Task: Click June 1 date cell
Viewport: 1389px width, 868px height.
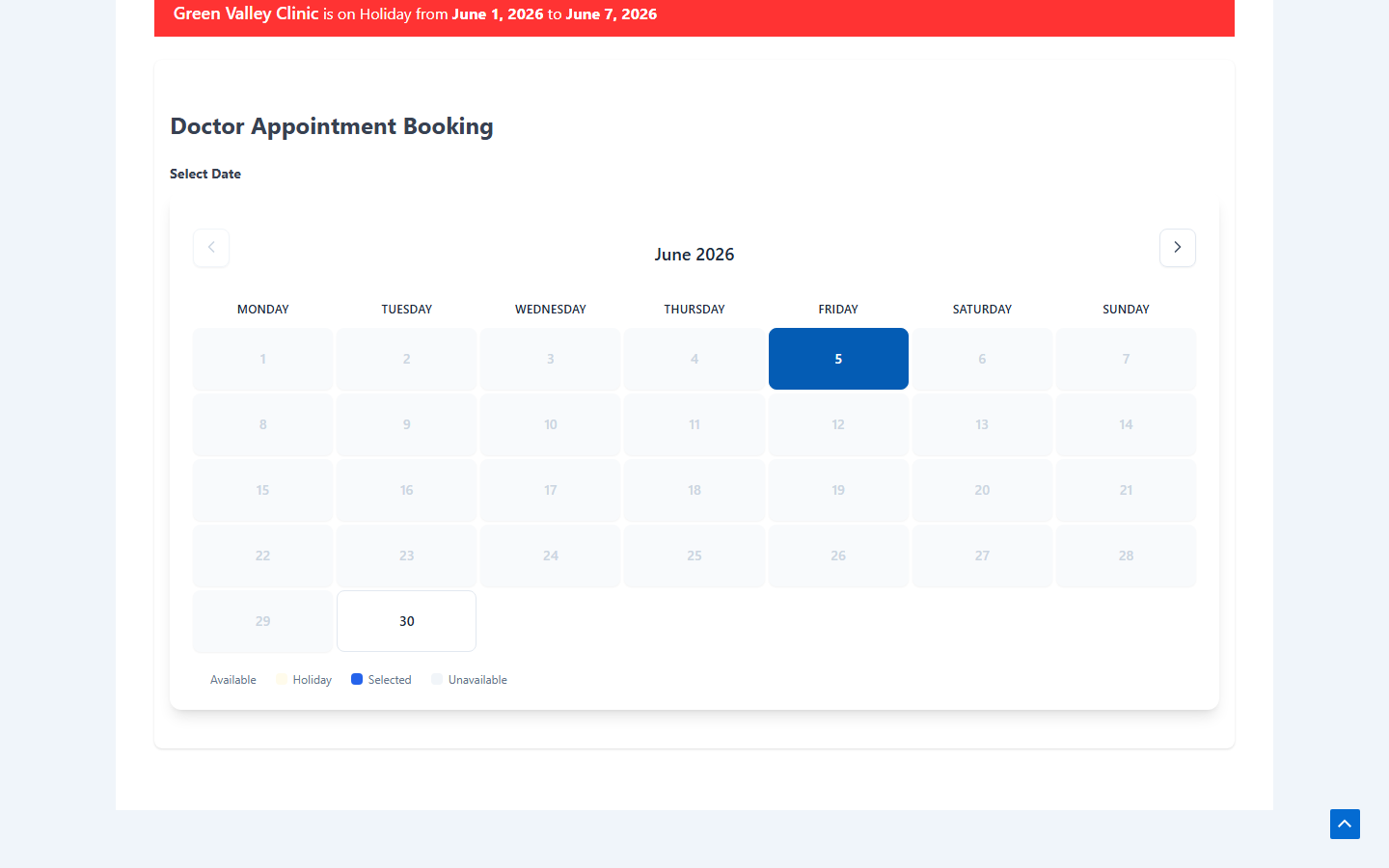Action: click(262, 359)
